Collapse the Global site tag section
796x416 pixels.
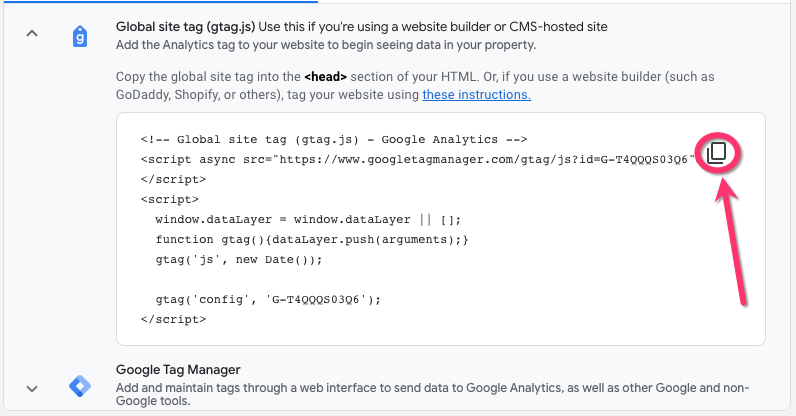(32, 35)
